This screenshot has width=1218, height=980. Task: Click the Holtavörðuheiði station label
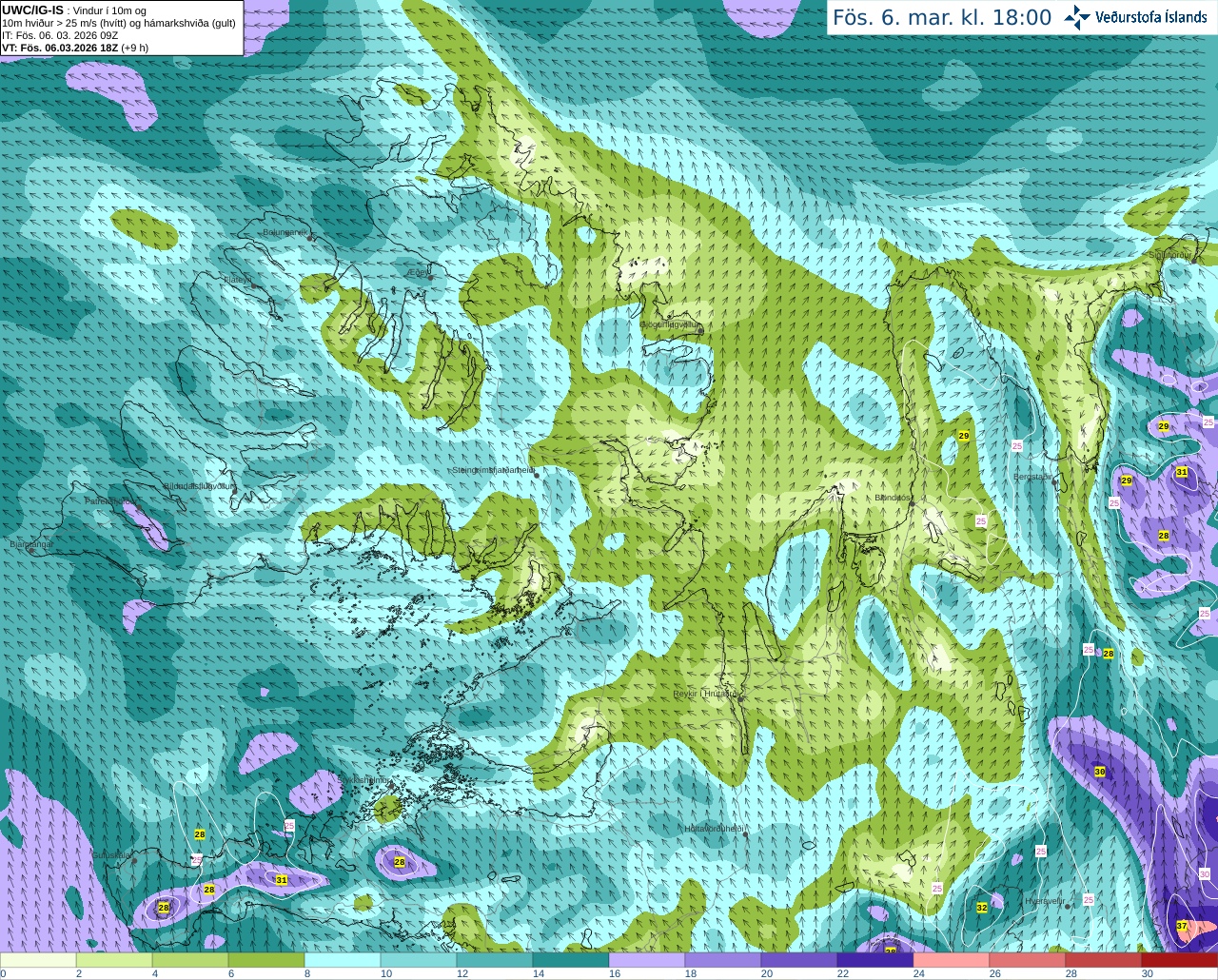[x=714, y=829]
